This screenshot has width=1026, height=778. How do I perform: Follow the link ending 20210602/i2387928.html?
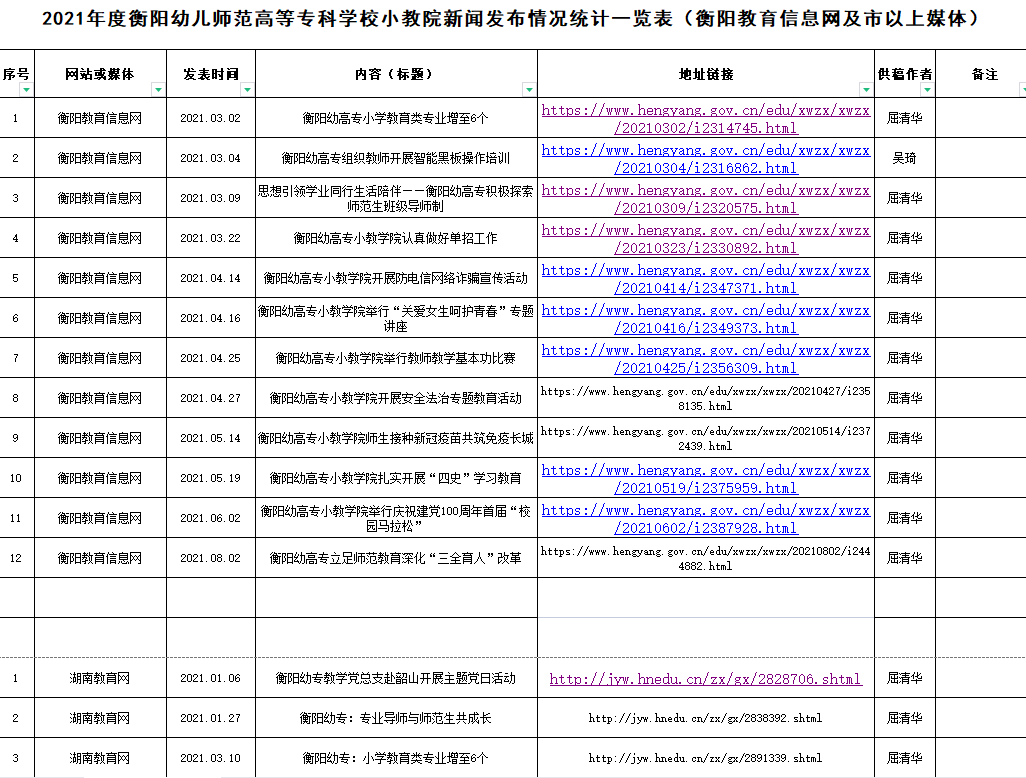coord(705,519)
